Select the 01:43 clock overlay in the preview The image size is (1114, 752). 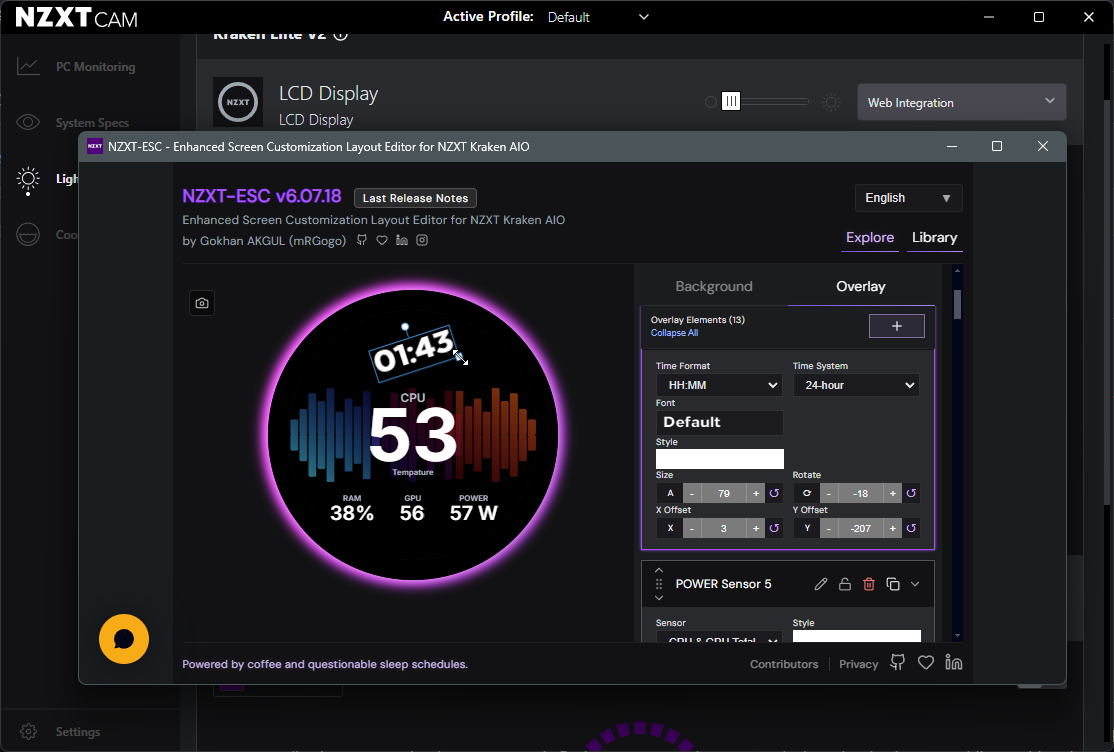[x=413, y=351]
